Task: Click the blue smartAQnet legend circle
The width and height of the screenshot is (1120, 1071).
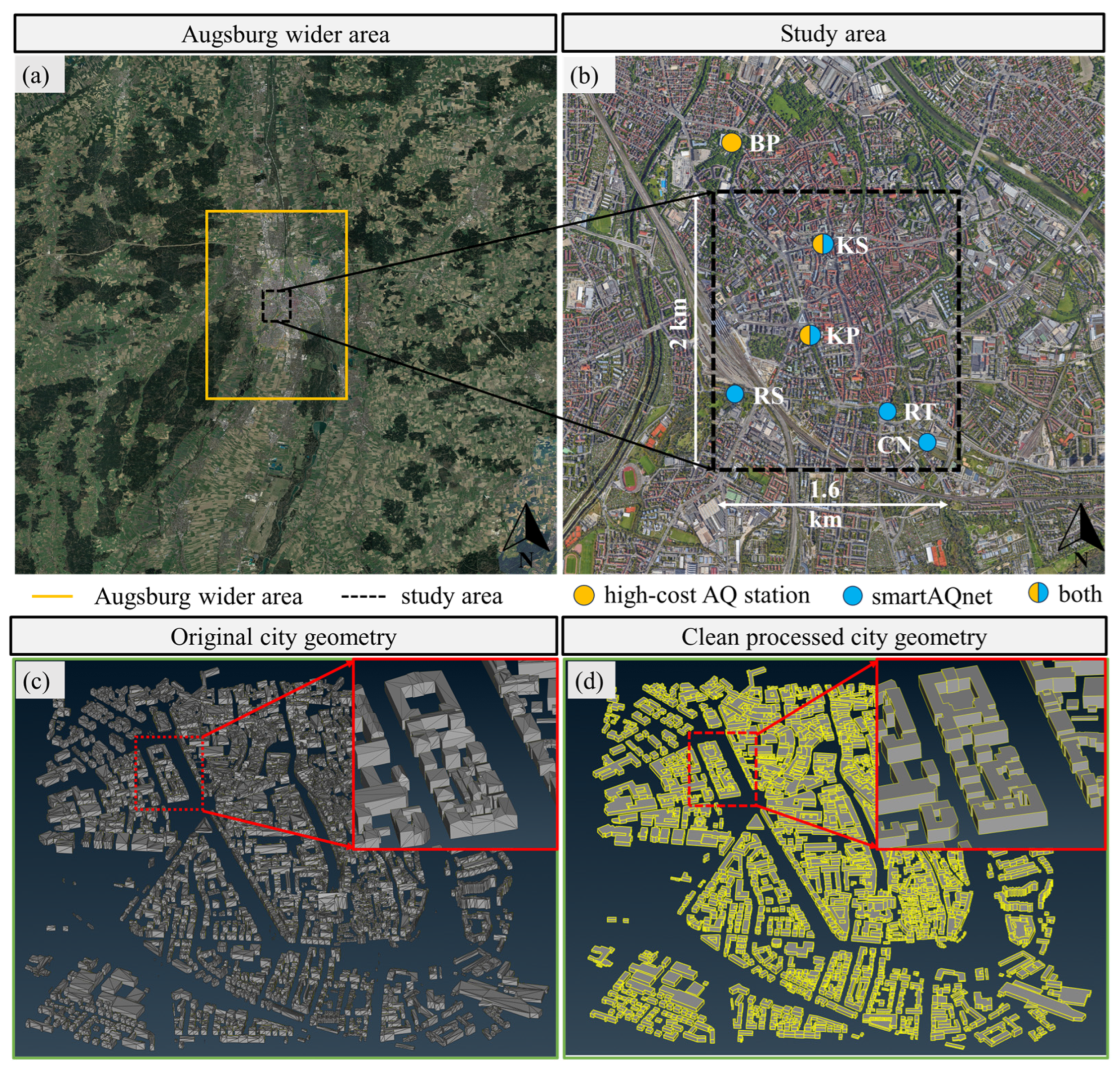Action: [852, 597]
